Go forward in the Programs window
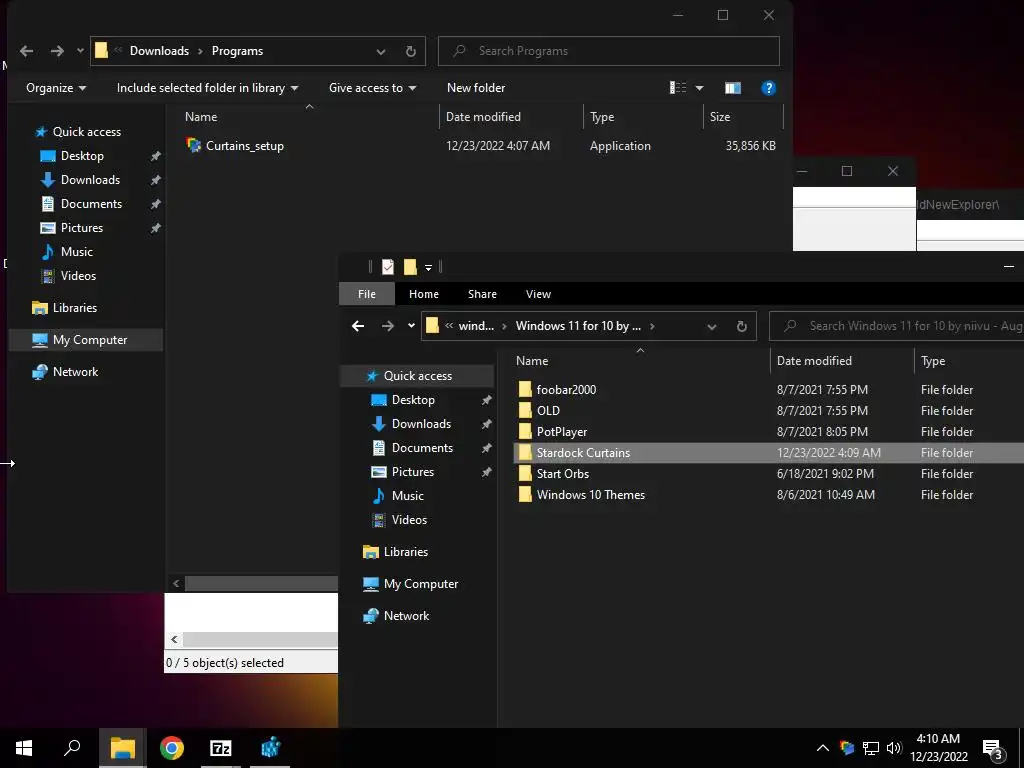 click(x=57, y=51)
